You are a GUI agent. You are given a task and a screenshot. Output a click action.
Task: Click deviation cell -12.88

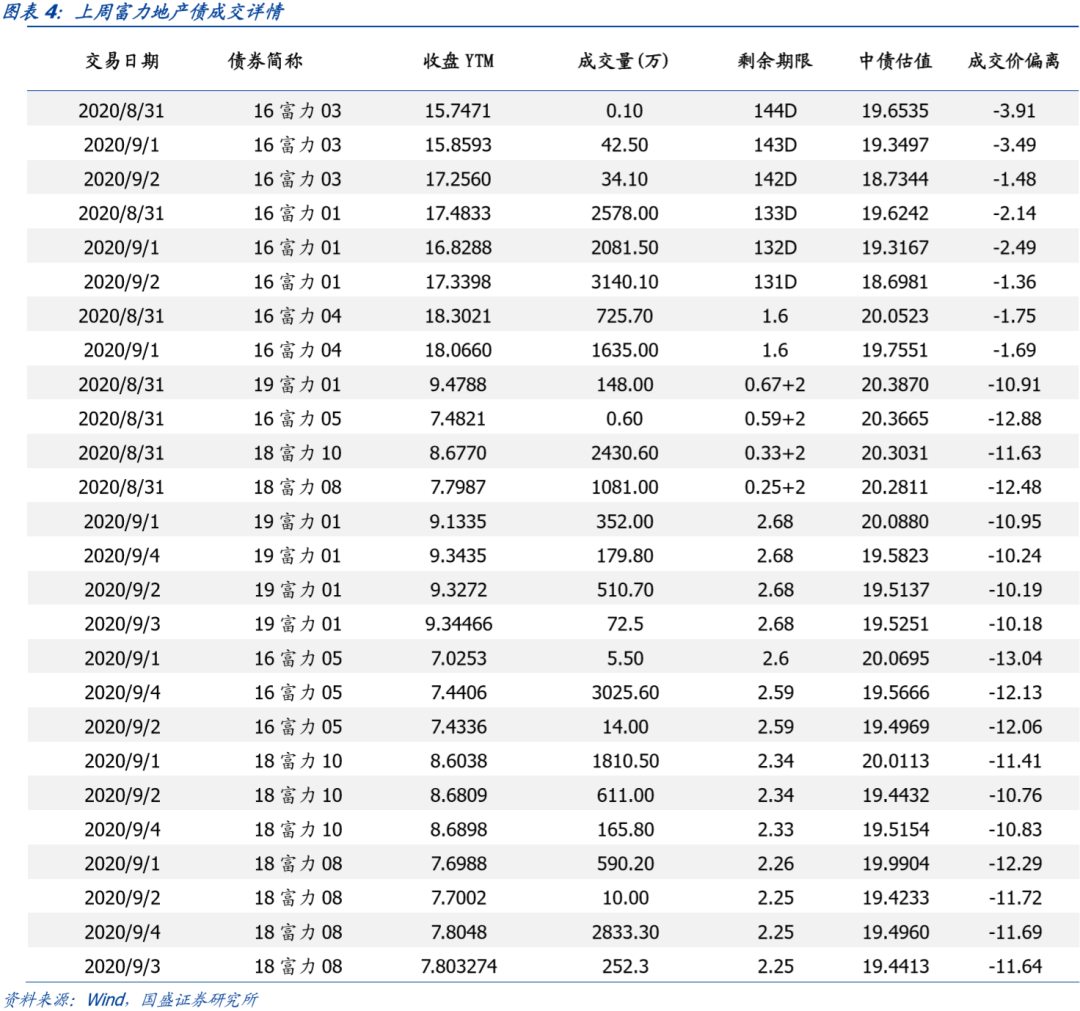click(1015, 419)
